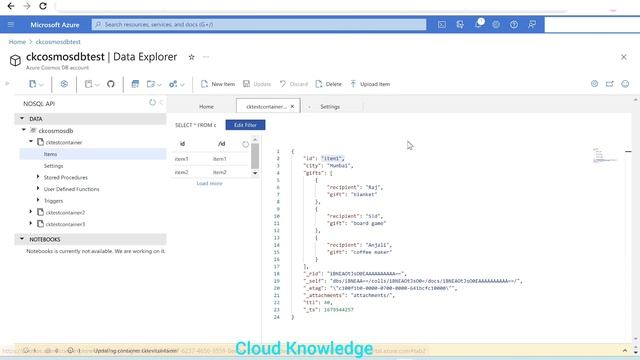The image size is (640, 360).
Task: Expand Stored Procedures
Action: click(x=38, y=177)
